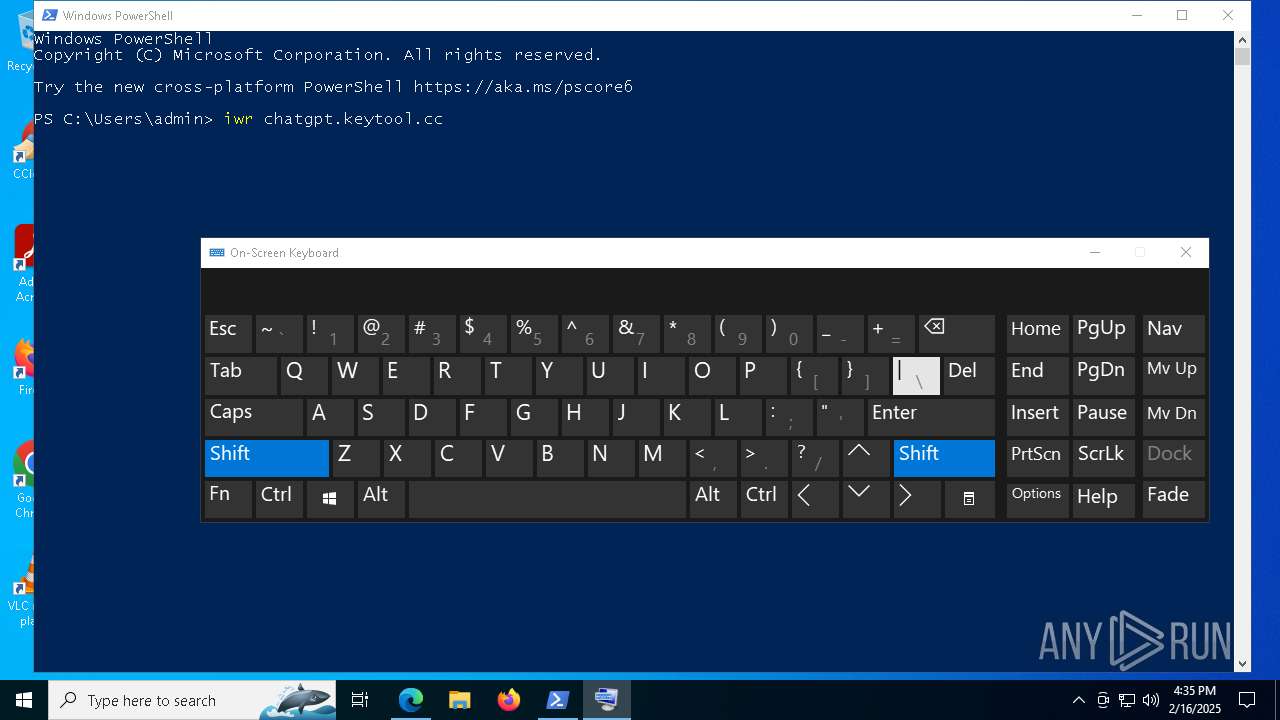Tap the Home key
The image size is (1280, 720).
(x=1037, y=334)
